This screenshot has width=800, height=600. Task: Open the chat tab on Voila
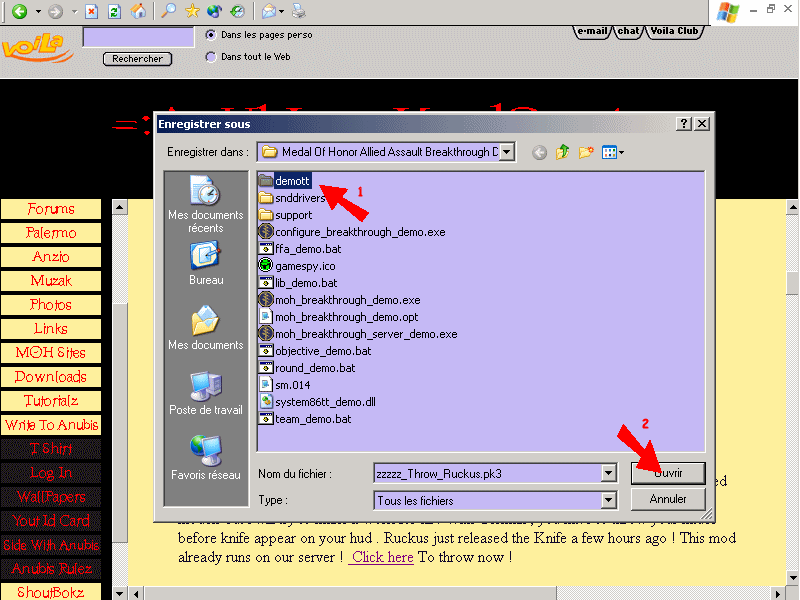[x=629, y=31]
